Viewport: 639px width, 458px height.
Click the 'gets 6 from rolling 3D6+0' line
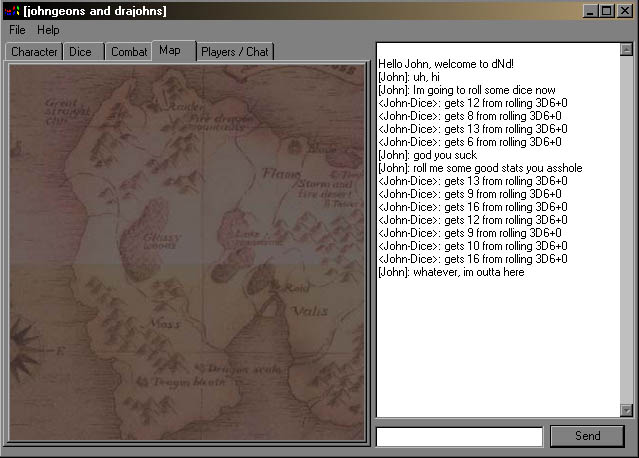click(x=470, y=142)
